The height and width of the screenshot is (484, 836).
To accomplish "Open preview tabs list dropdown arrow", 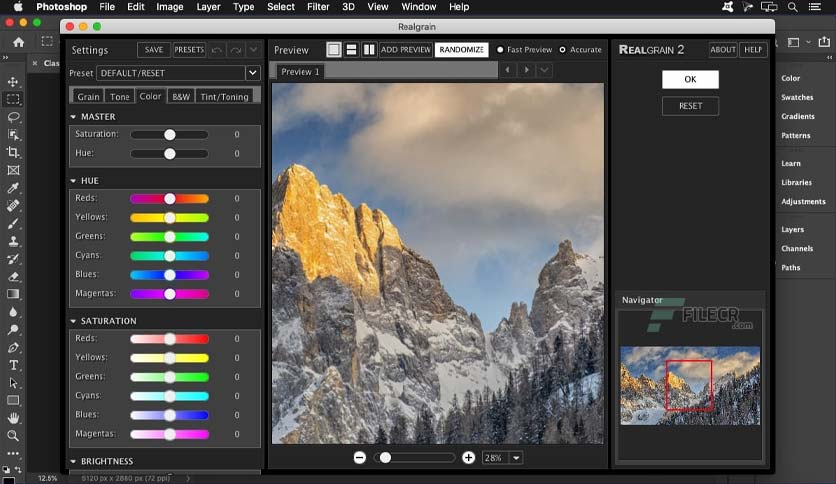I will tap(544, 70).
